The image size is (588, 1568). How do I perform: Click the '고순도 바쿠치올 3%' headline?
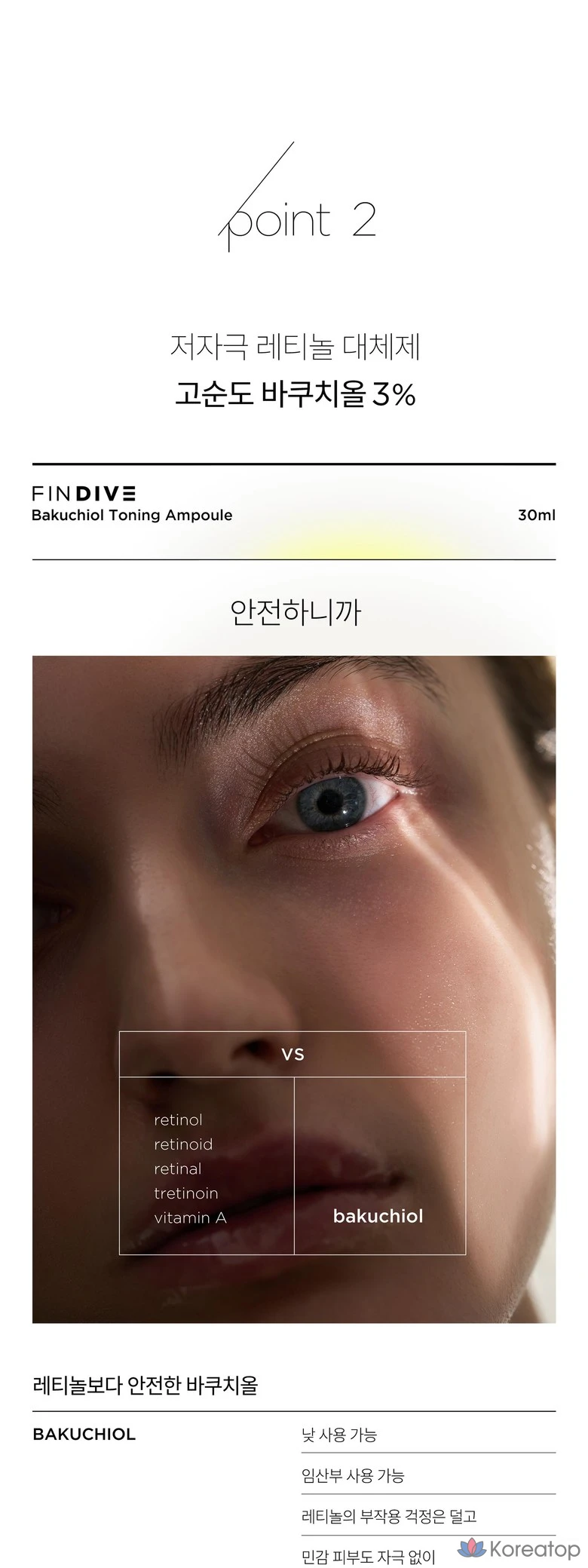(x=295, y=394)
